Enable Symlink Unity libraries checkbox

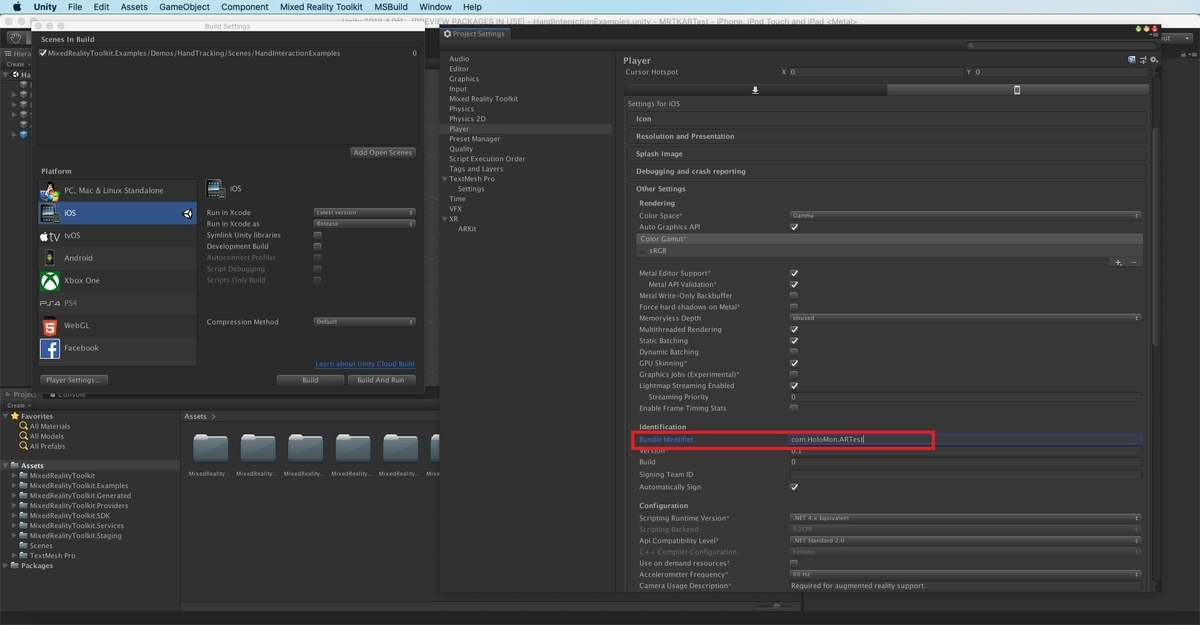318,235
